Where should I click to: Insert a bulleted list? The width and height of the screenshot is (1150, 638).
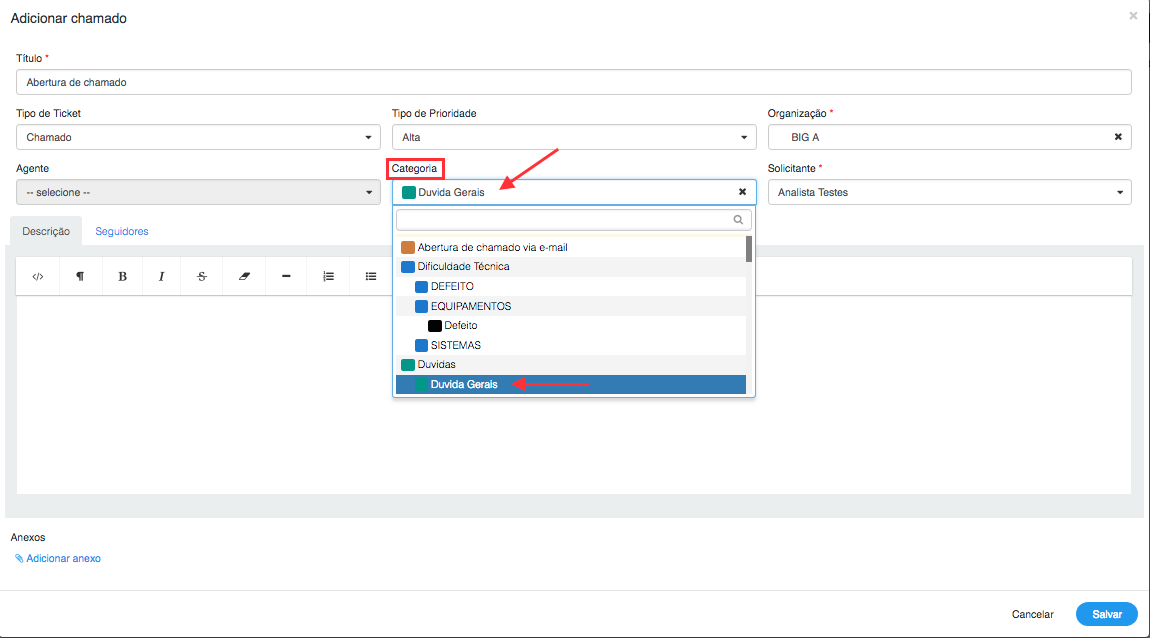point(370,276)
